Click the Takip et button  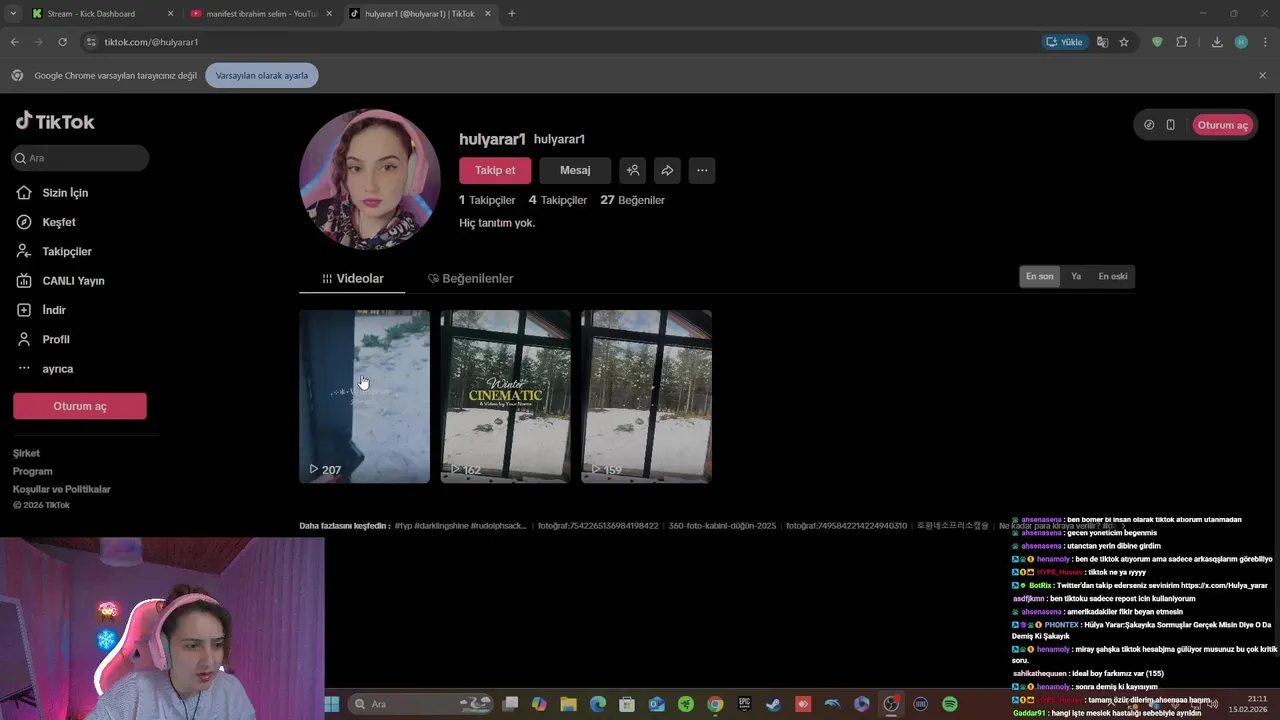point(495,170)
